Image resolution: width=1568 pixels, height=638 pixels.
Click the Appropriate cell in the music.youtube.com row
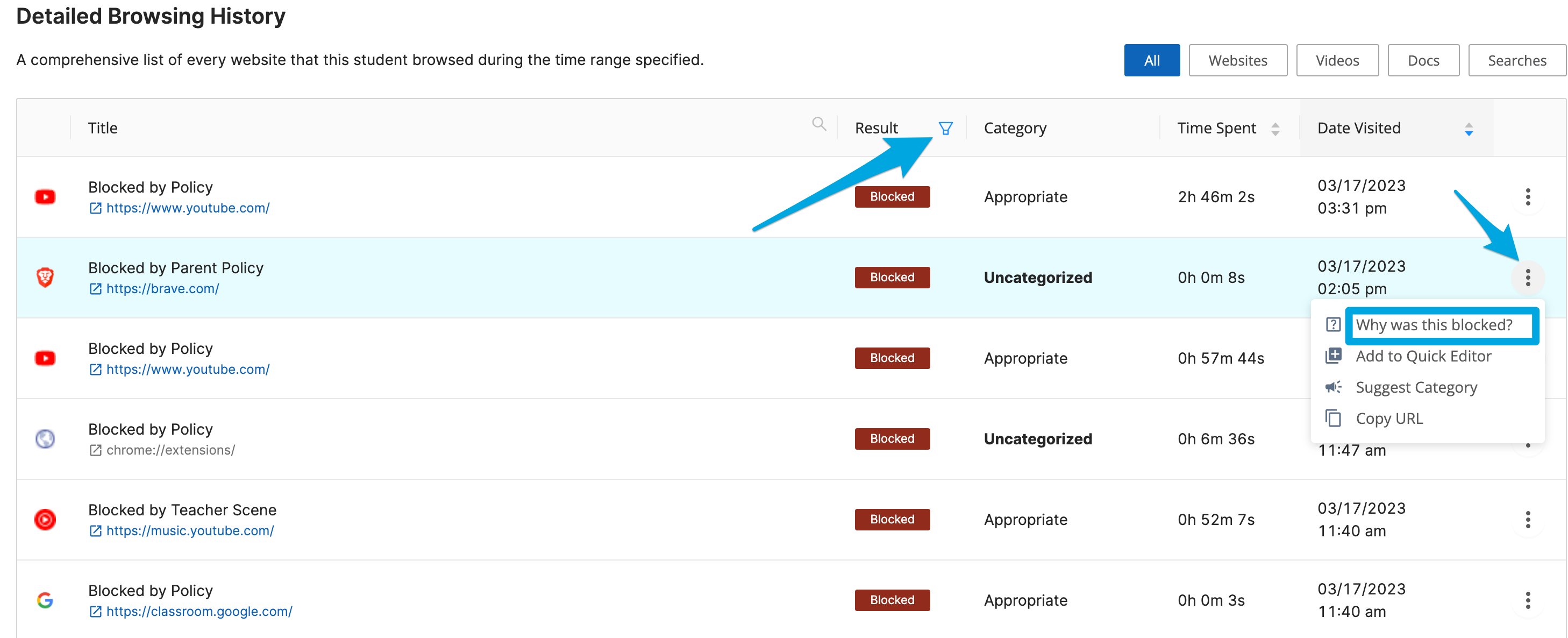pos(1025,520)
